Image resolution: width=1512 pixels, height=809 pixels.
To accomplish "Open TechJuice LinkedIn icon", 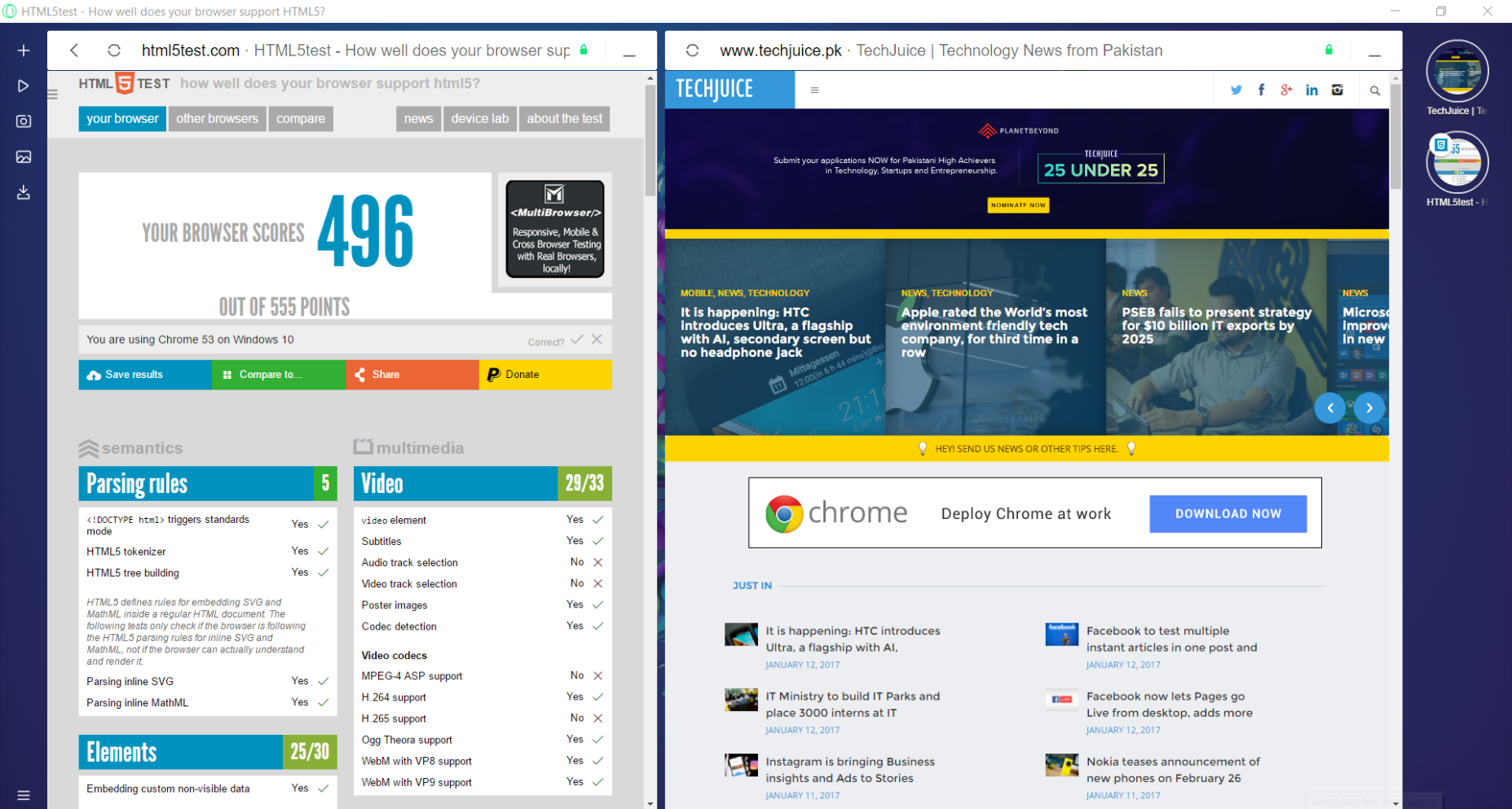I will (1311, 90).
